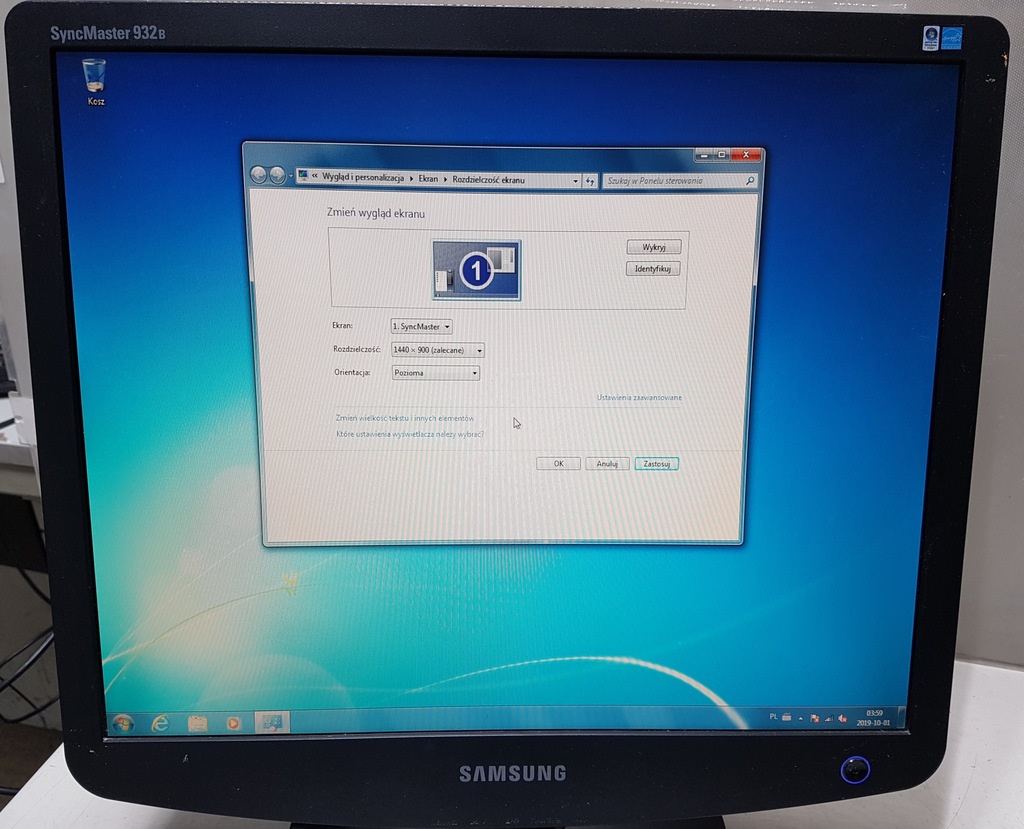Open the Rozdzielczość dropdown 1440 × 900
The image size is (1024, 829).
pyautogui.click(x=438, y=350)
